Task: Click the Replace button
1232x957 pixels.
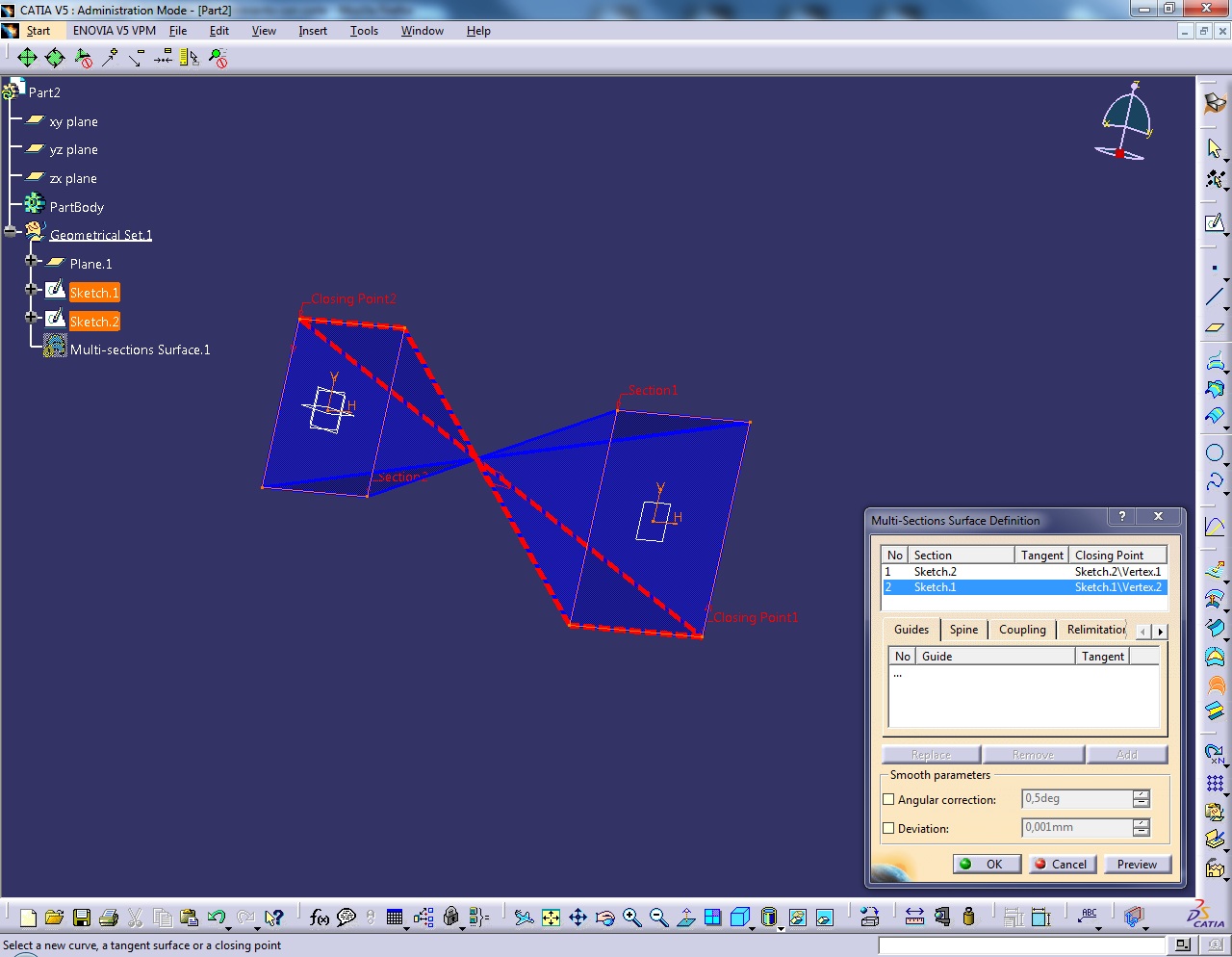Action: point(931,755)
